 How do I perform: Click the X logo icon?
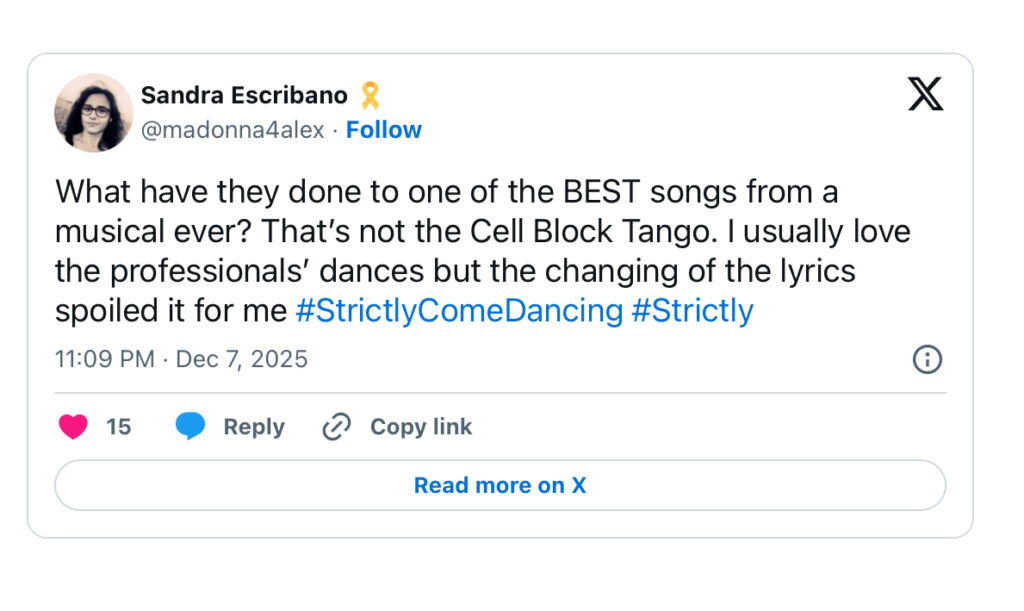point(925,95)
